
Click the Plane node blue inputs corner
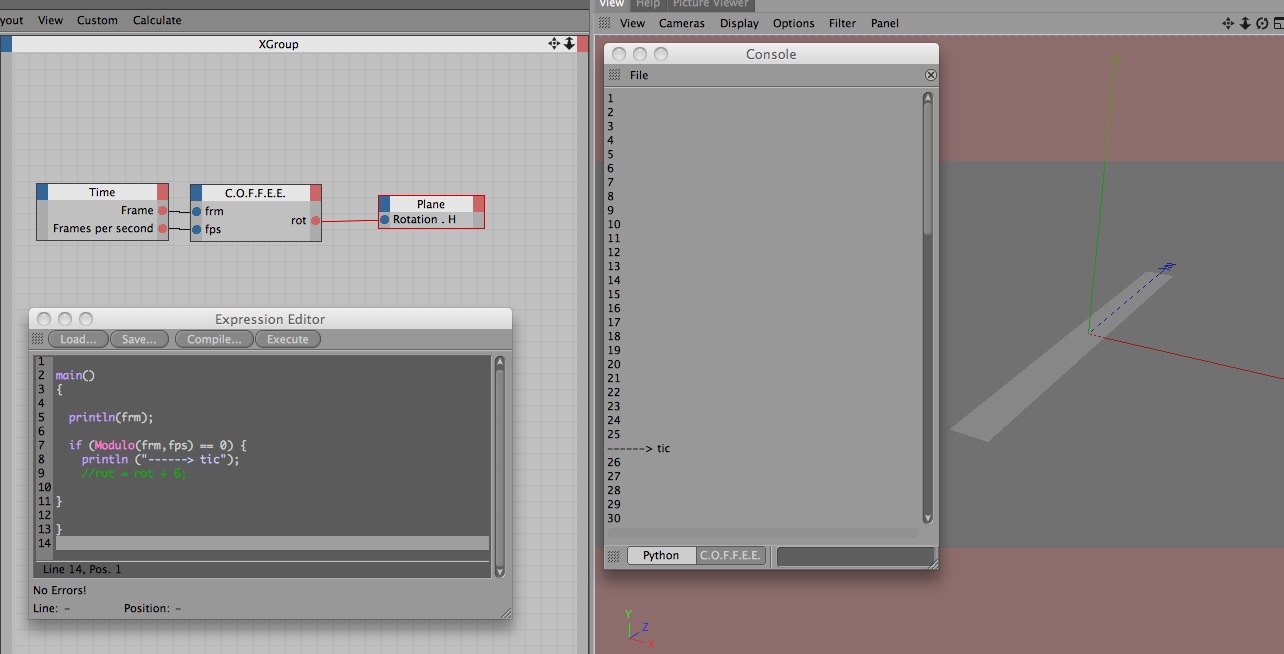coord(384,204)
